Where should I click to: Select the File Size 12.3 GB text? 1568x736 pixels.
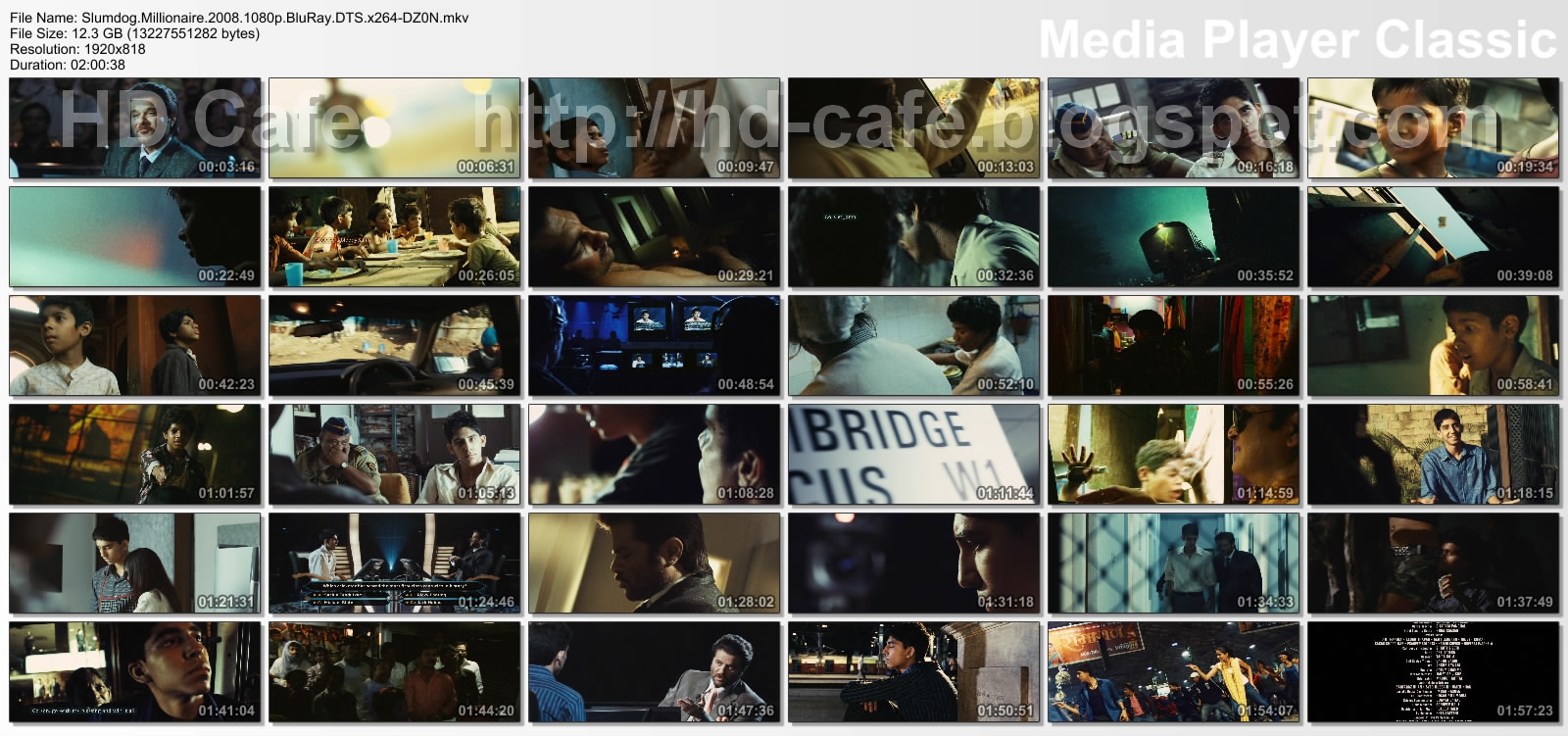click(134, 33)
